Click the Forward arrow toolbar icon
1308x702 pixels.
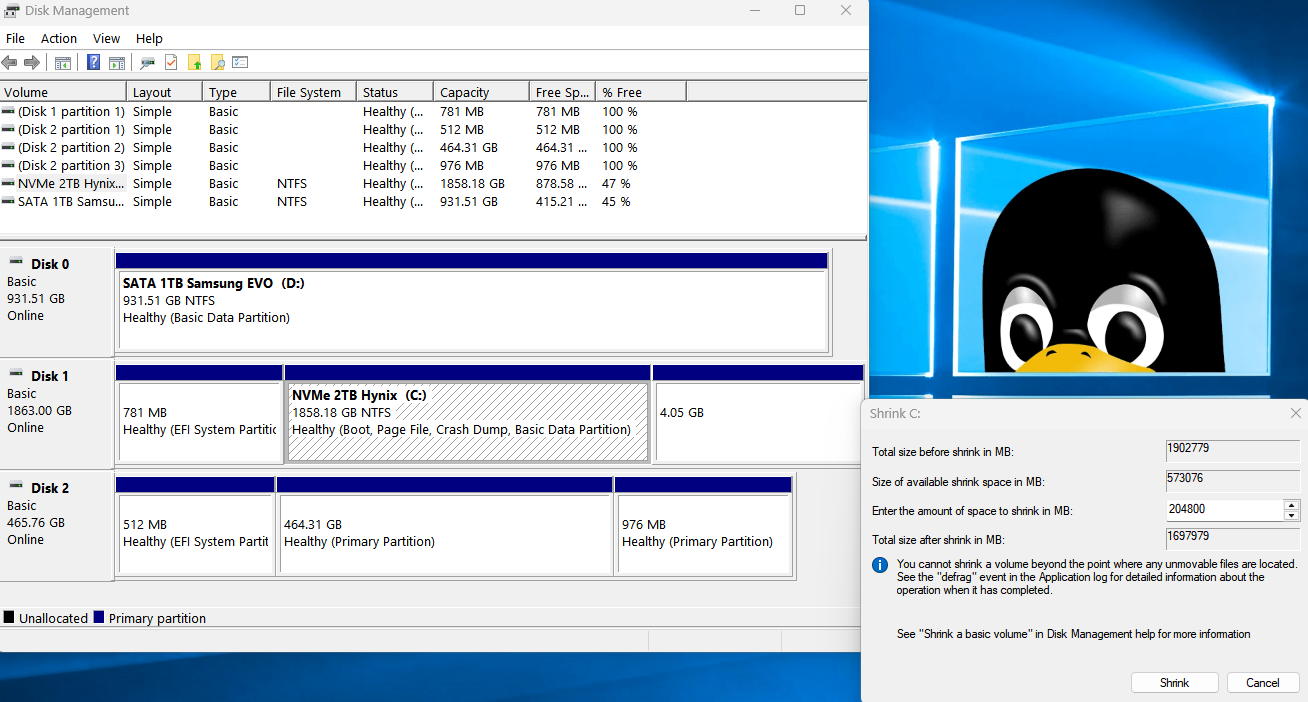32,63
